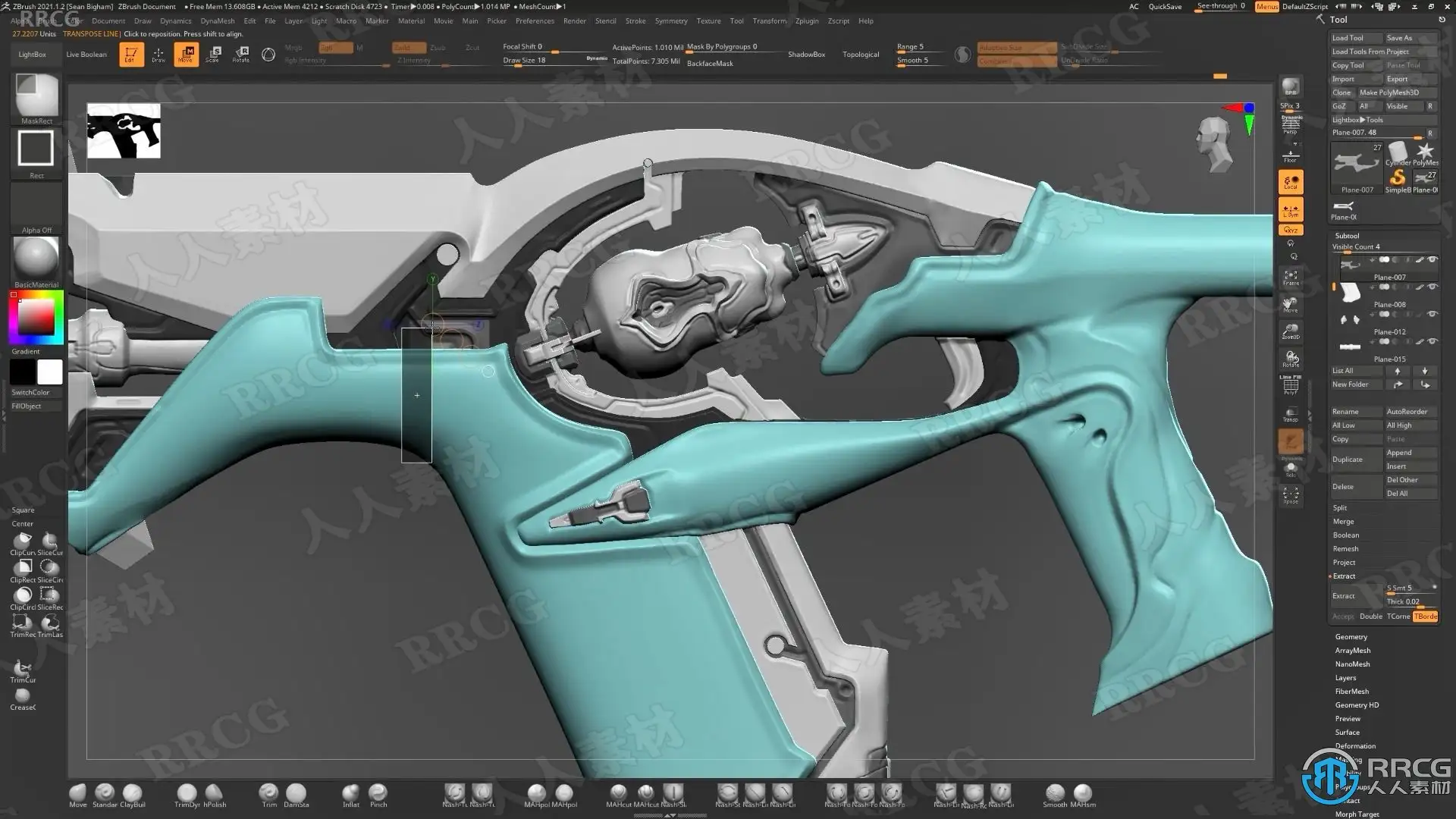Toggle Perspective view button
Image resolution: width=1456 pixels, height=819 pixels.
(1291, 124)
